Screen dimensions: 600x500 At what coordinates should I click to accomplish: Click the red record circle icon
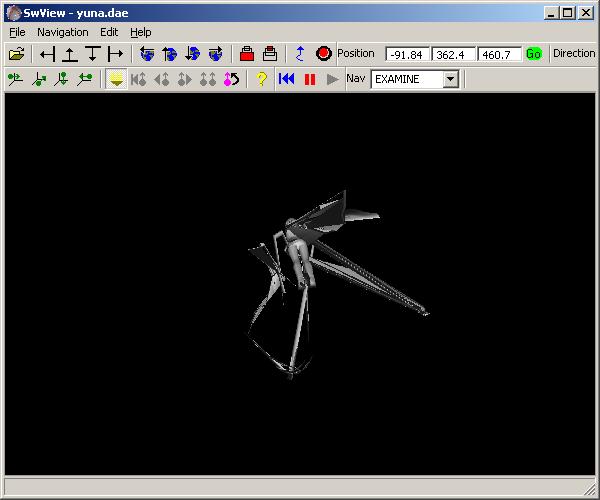323,54
